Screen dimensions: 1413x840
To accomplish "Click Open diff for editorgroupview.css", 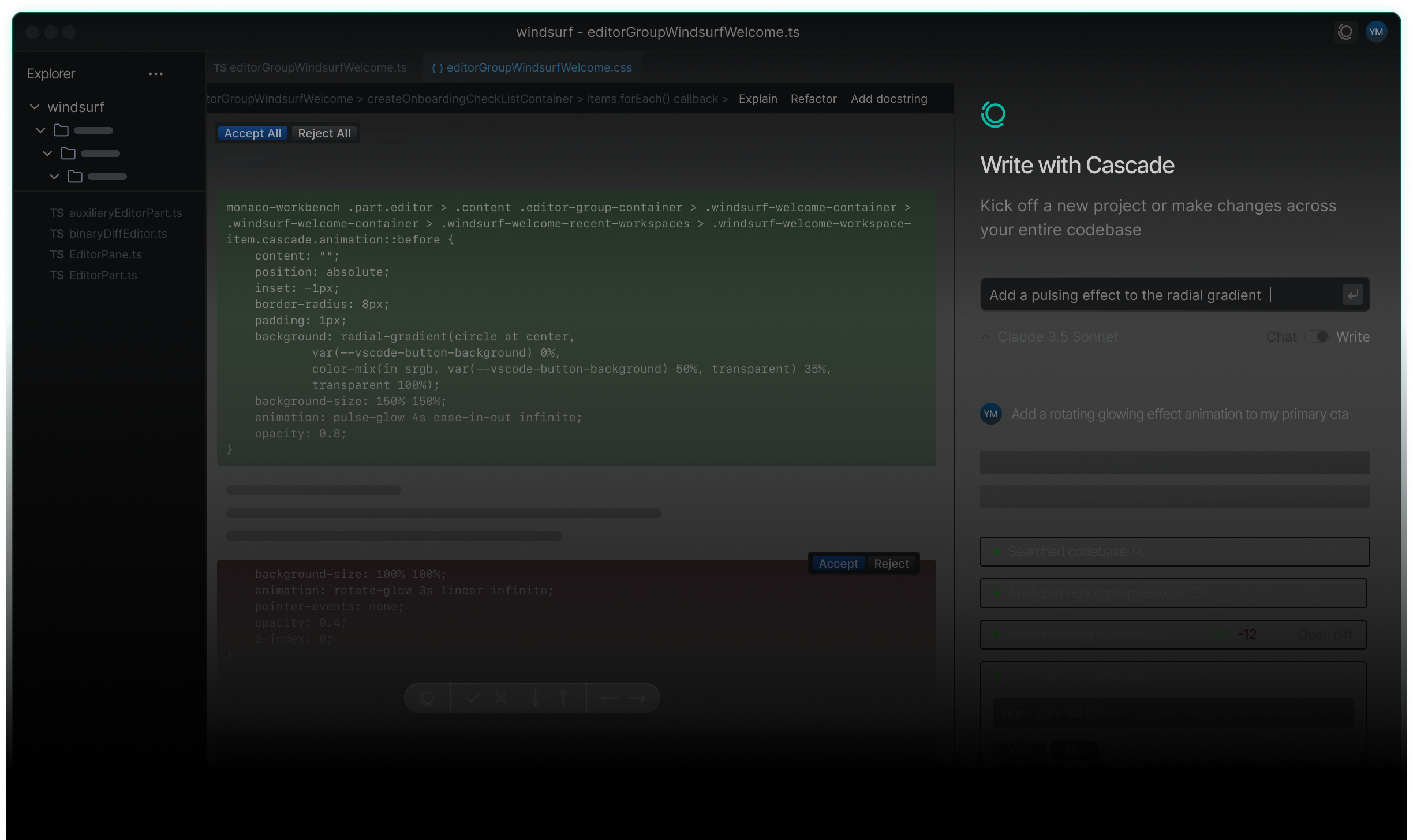I will tap(1325, 634).
